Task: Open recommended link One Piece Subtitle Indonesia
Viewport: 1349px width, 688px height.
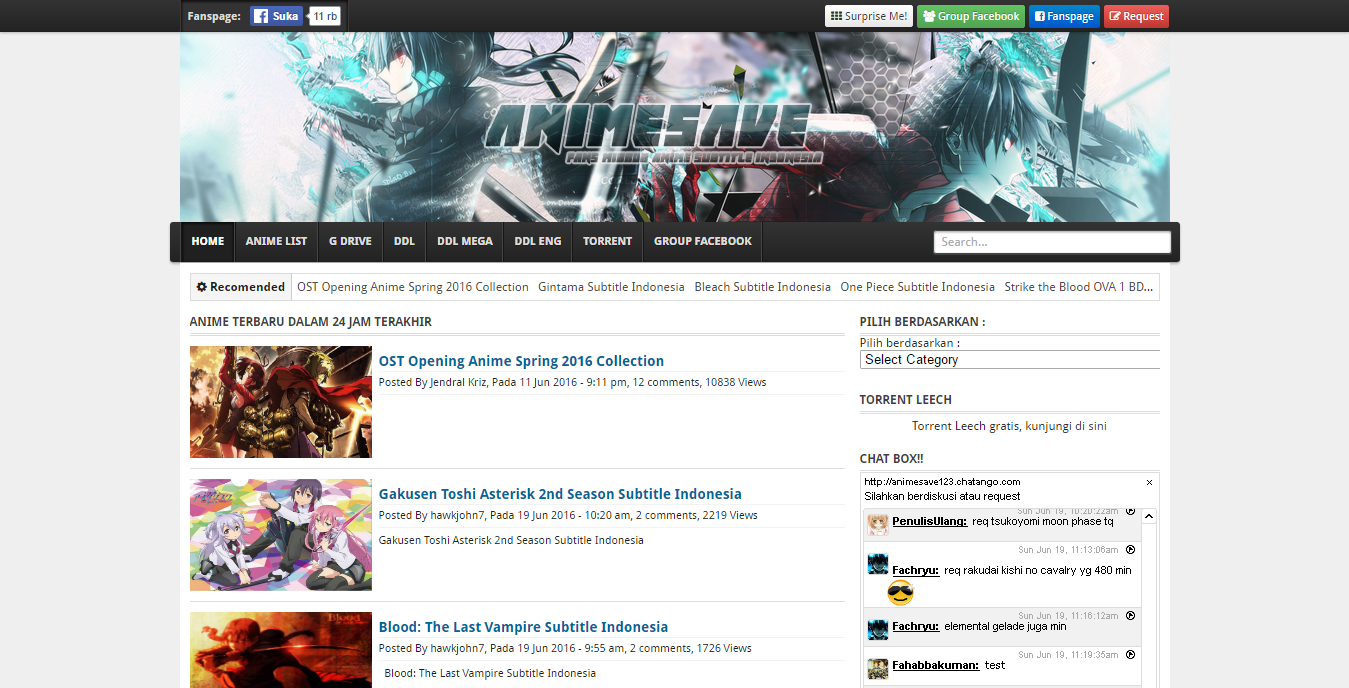Action: point(917,287)
